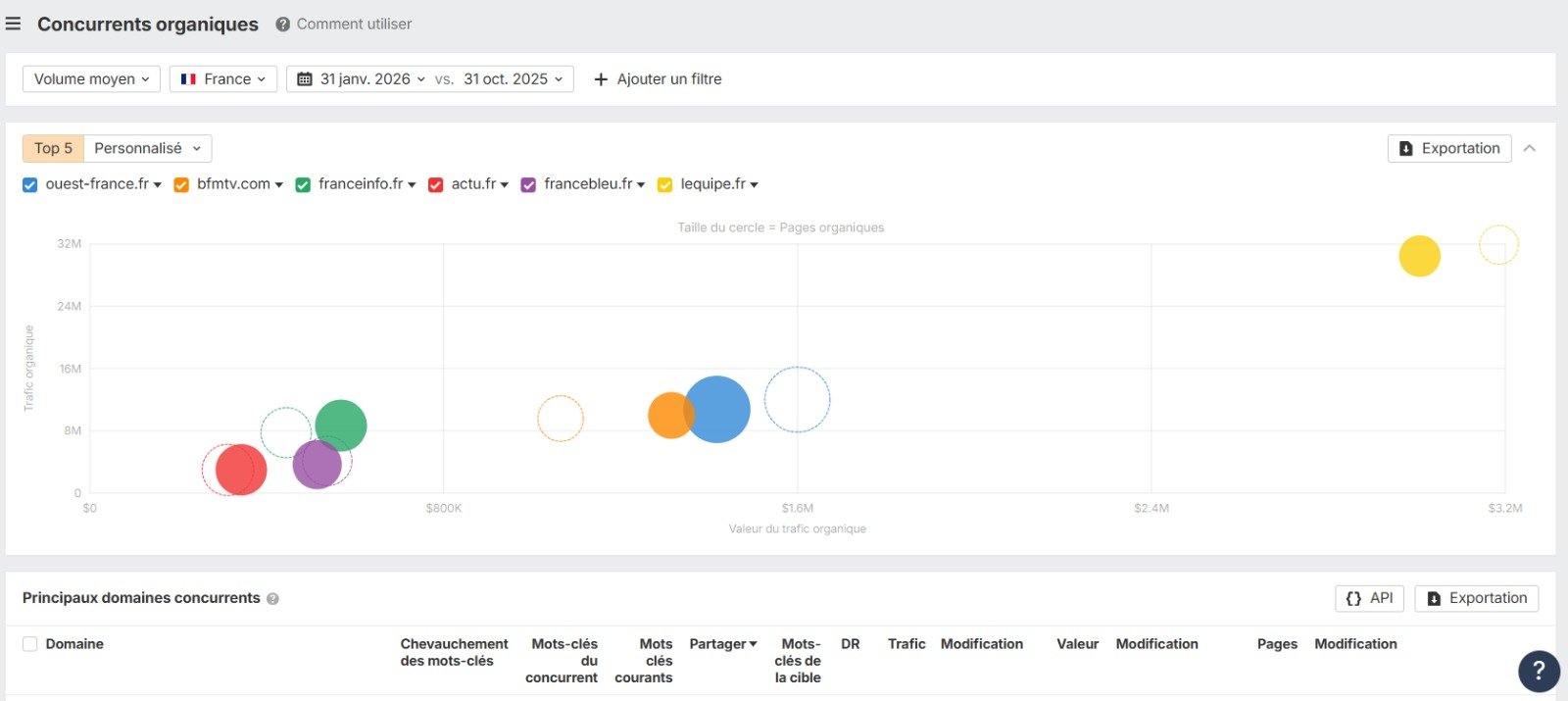Open the hamburger menu icon
The image size is (1568, 701).
(x=13, y=24)
